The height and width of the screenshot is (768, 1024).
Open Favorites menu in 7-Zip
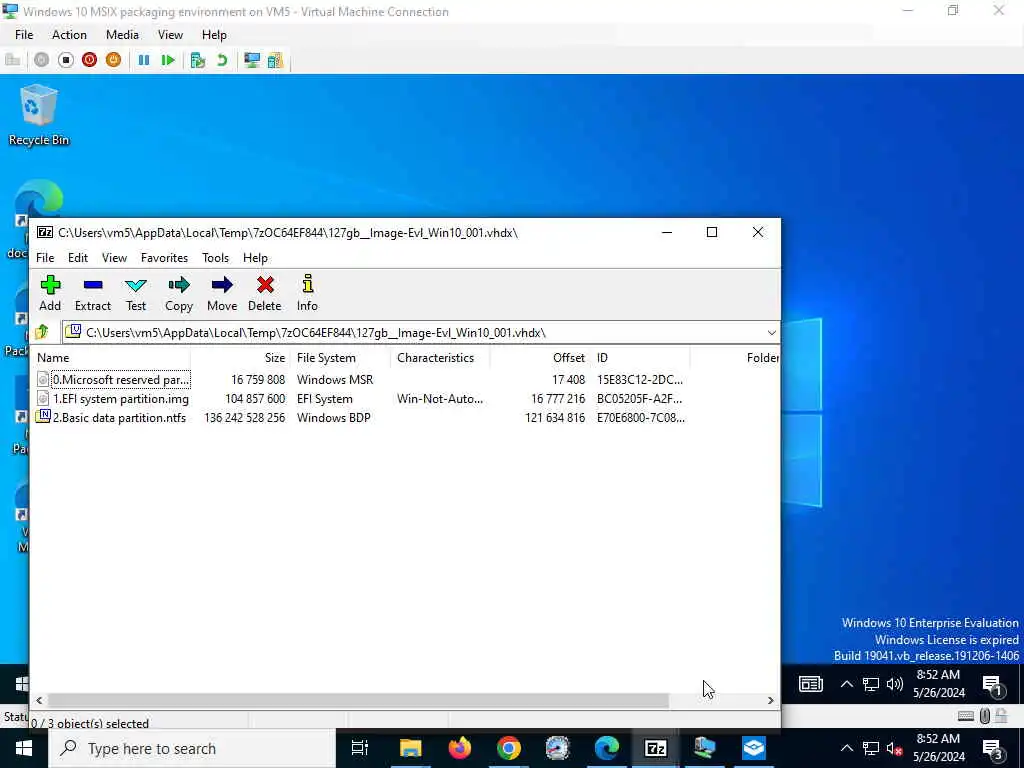tap(165, 258)
